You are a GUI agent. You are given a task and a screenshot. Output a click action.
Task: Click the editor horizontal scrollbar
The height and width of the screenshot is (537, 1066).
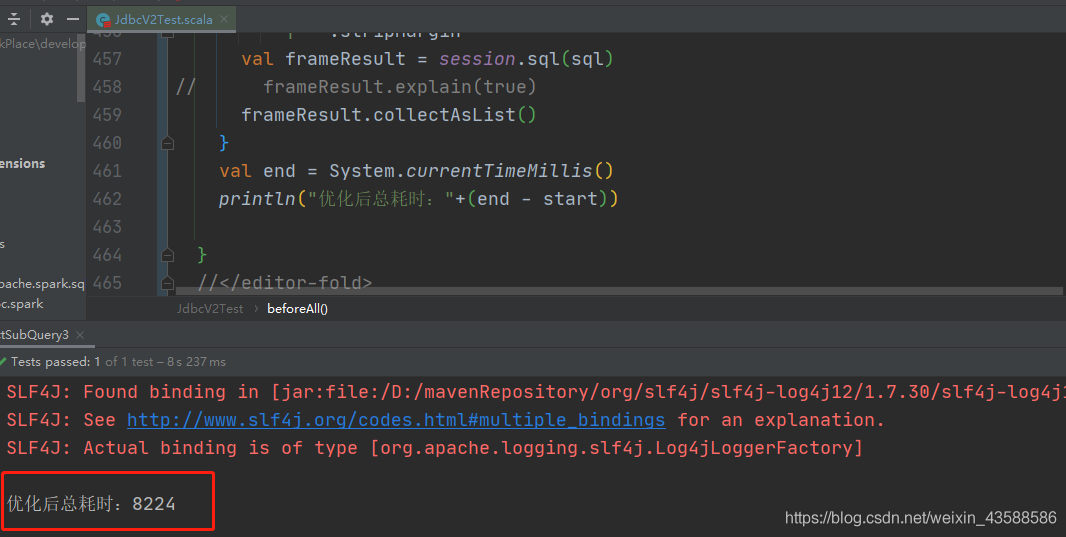click(x=619, y=291)
